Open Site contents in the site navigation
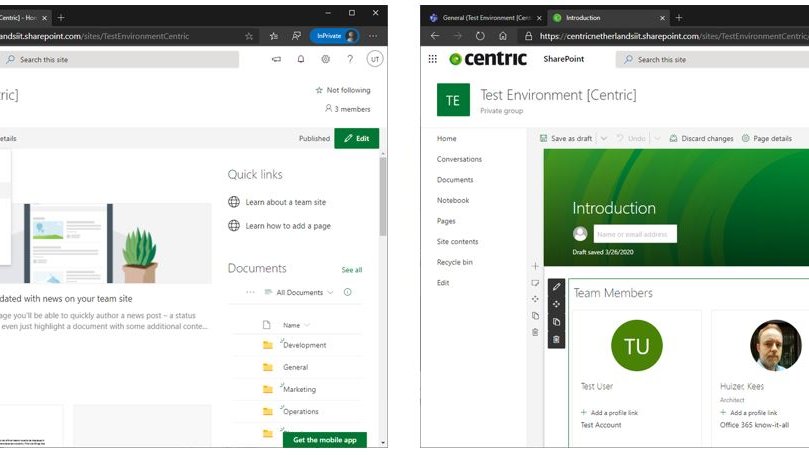 pyautogui.click(x=457, y=241)
